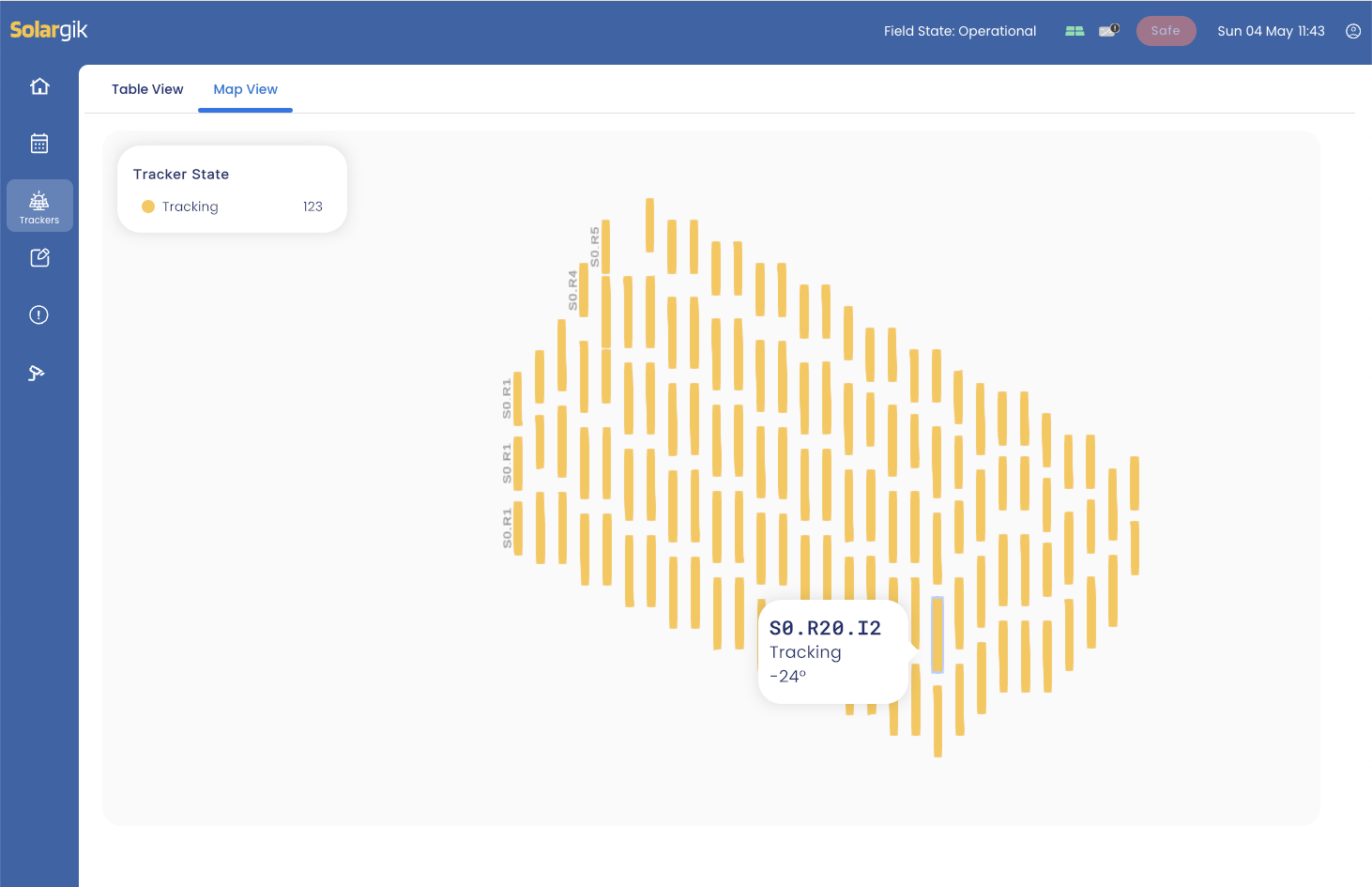Click the yellow Tracking legend dot

tap(148, 206)
